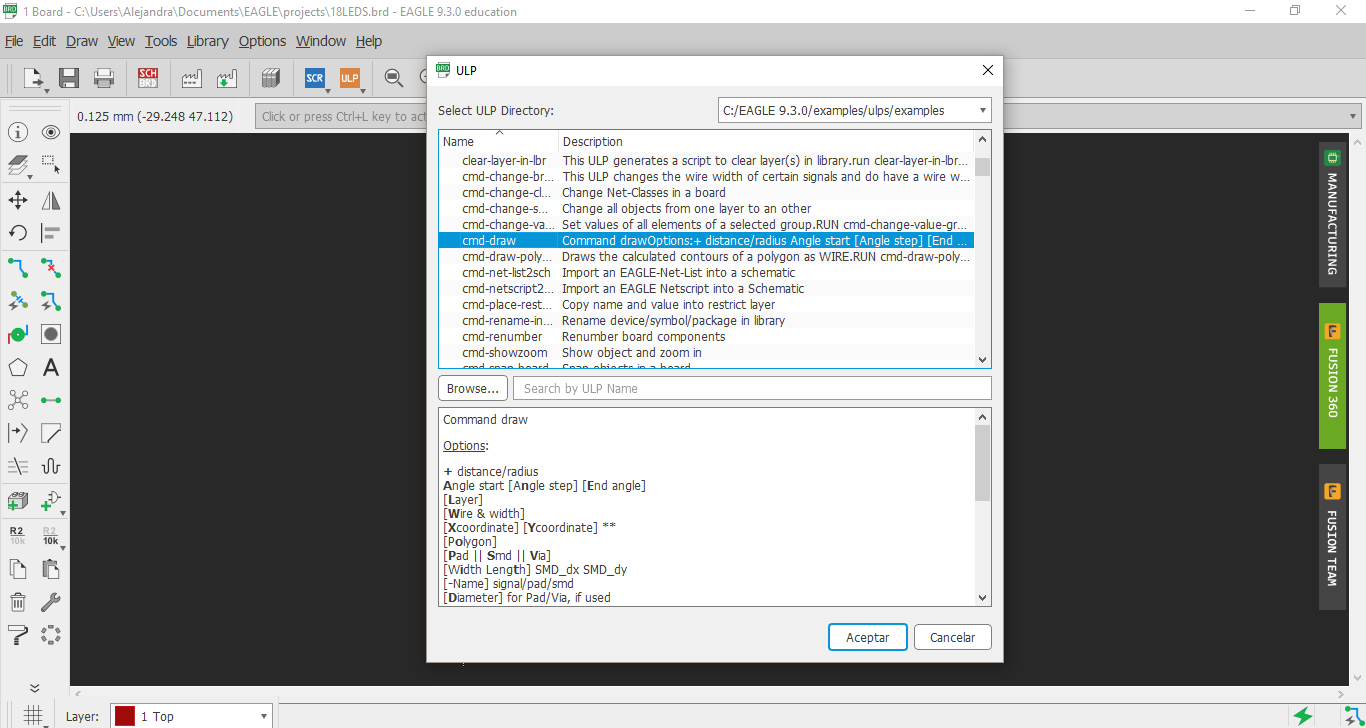Open the ULP directory dropdown

pyautogui.click(x=981, y=110)
